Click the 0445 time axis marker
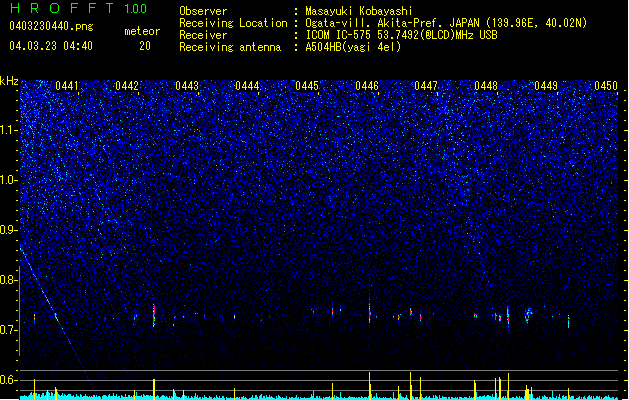 tap(307, 86)
